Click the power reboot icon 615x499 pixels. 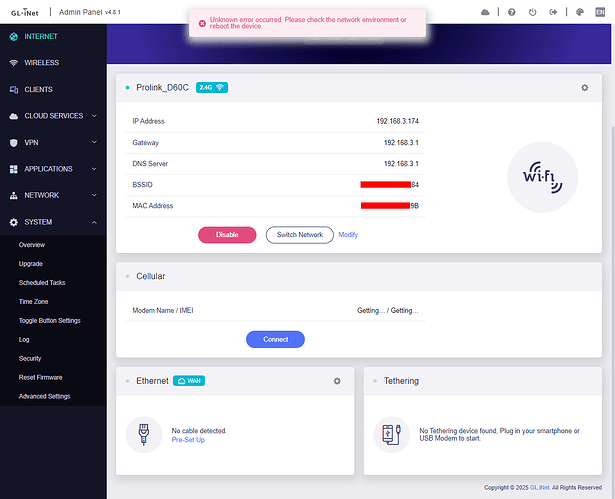coord(532,12)
